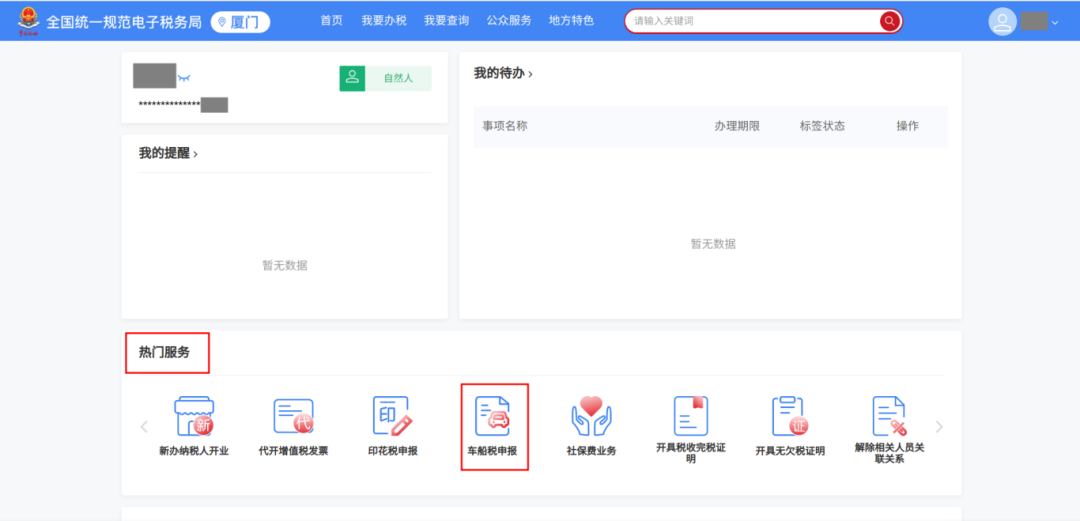The height and width of the screenshot is (521, 1080).
Task: Open the 开具无欠税证明 icon
Action: tap(790, 416)
